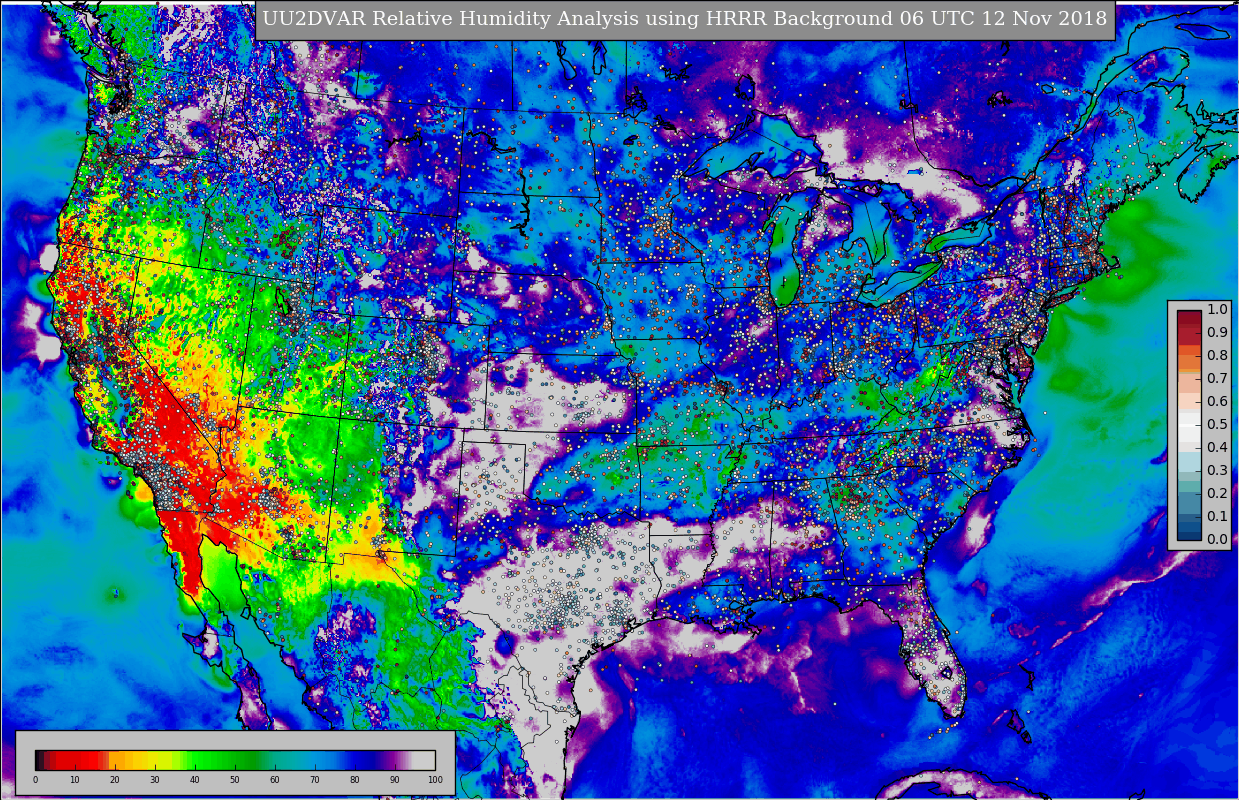This screenshot has height=800, width=1239.
Task: Click the "0" tick label on bottom humidity colorbar
Action: coord(35,779)
